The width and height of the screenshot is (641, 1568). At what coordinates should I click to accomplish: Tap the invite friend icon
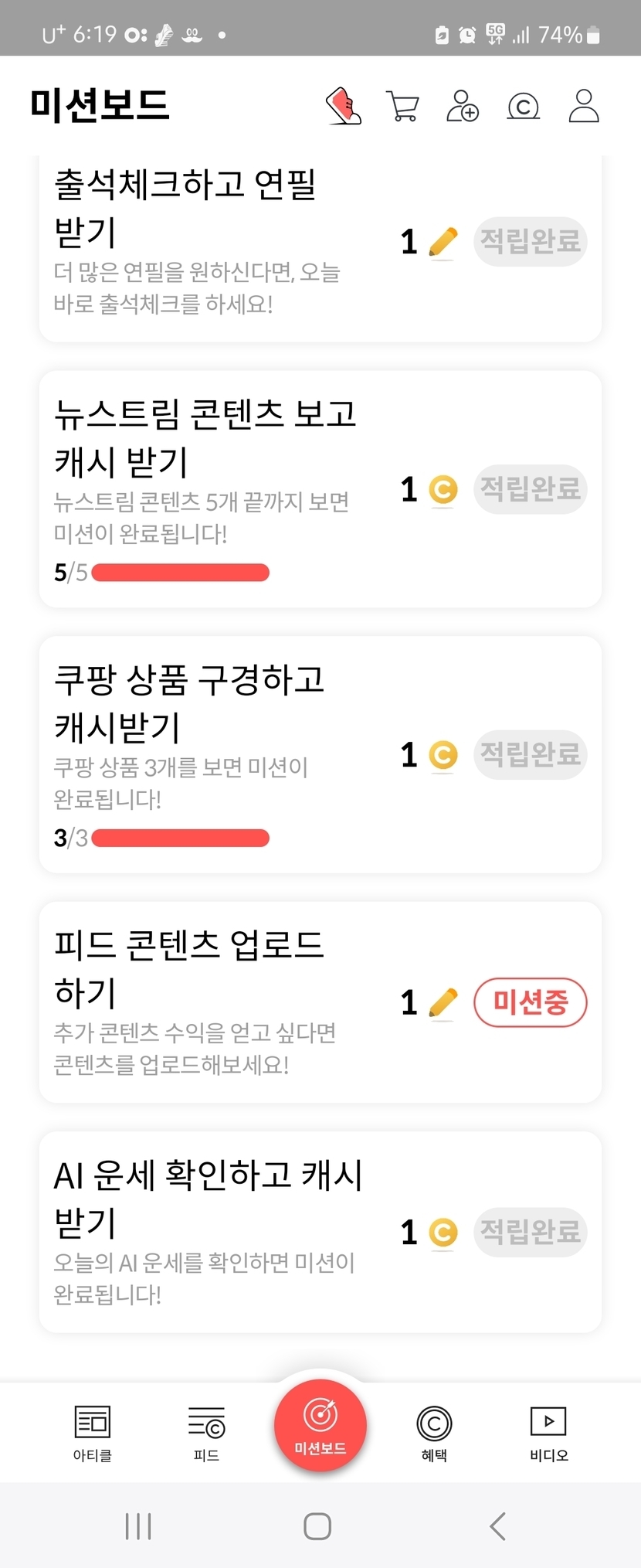coord(463,107)
